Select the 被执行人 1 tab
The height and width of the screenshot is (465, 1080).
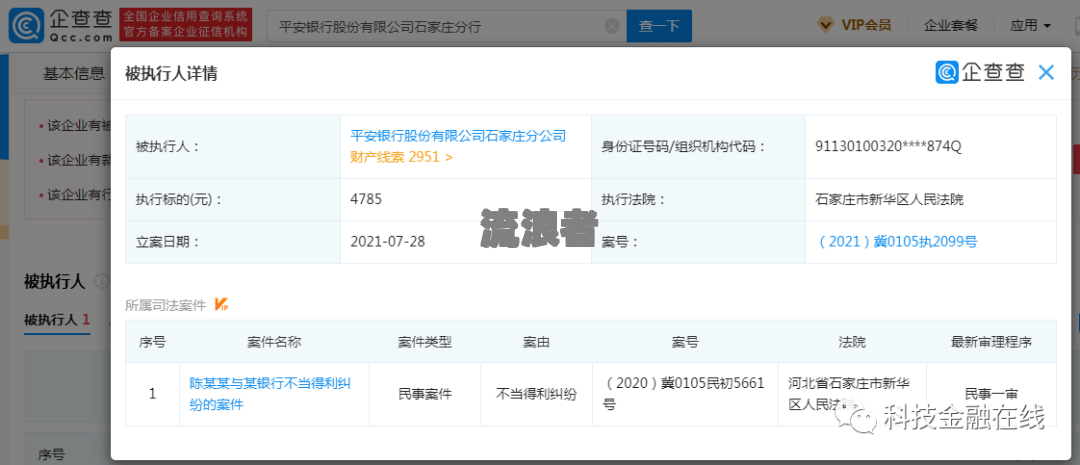[x=57, y=320]
